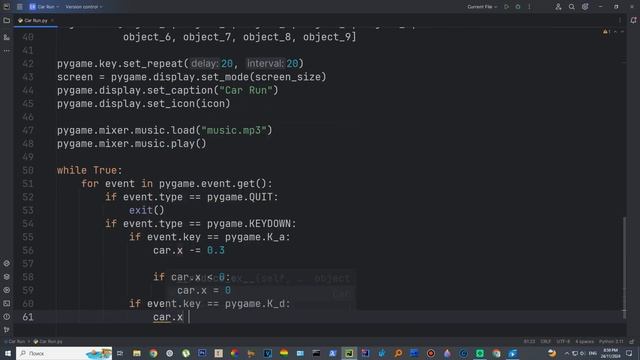Image resolution: width=640 pixels, height=360 pixels.
Task: Open Windows notification center icon
Action: (629, 353)
